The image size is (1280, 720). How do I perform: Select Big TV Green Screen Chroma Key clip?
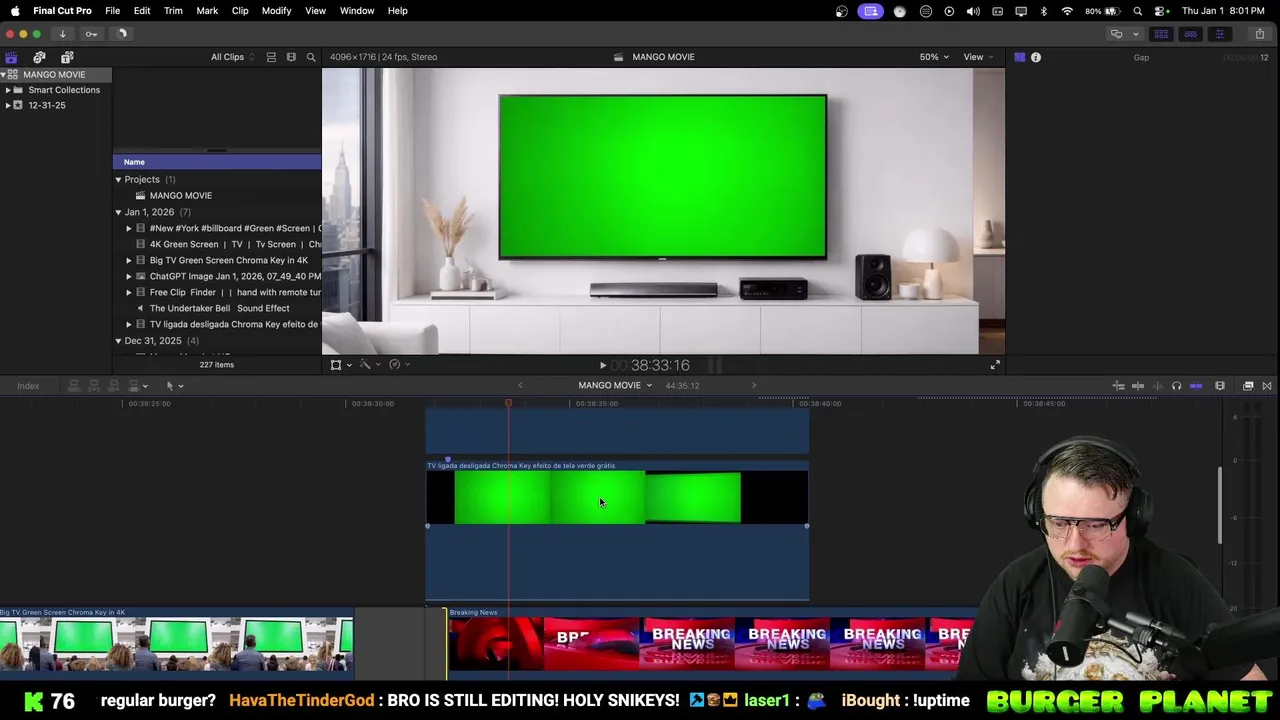(229, 260)
